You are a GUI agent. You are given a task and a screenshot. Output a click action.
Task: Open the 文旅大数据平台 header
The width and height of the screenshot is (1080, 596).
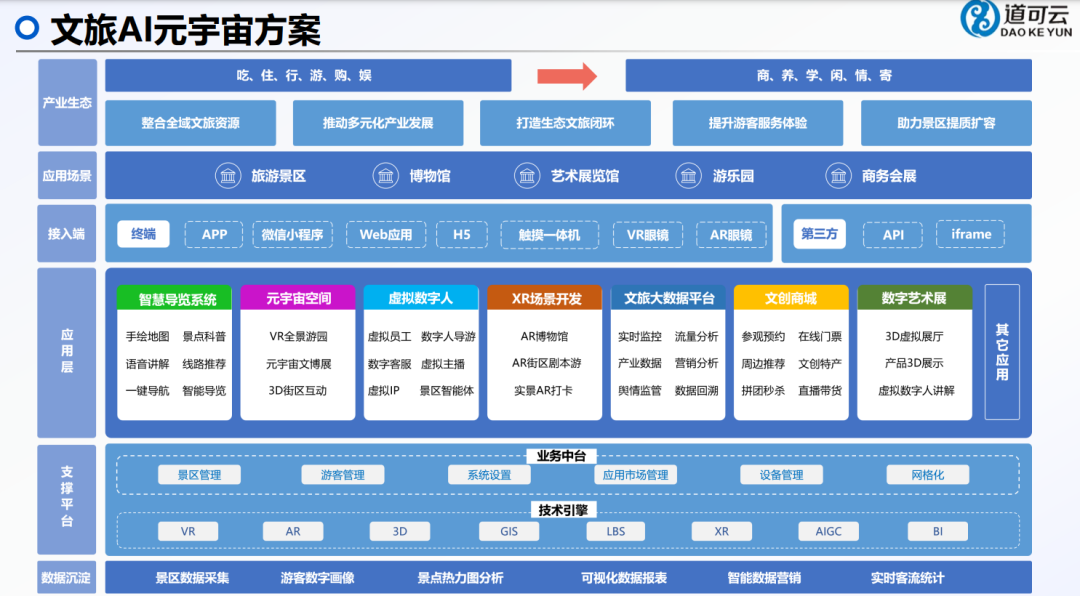point(668,298)
